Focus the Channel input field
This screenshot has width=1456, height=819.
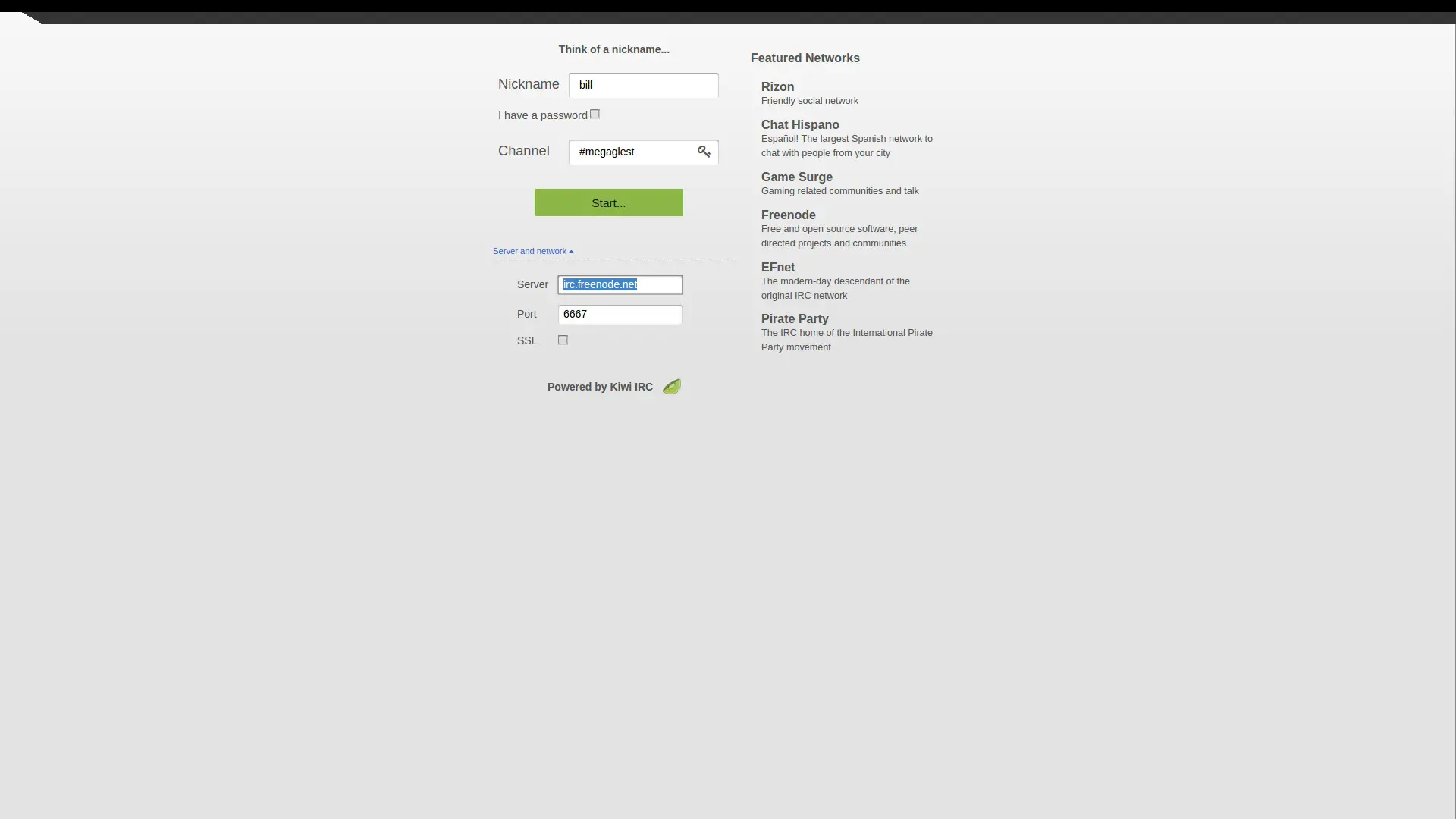coord(644,152)
